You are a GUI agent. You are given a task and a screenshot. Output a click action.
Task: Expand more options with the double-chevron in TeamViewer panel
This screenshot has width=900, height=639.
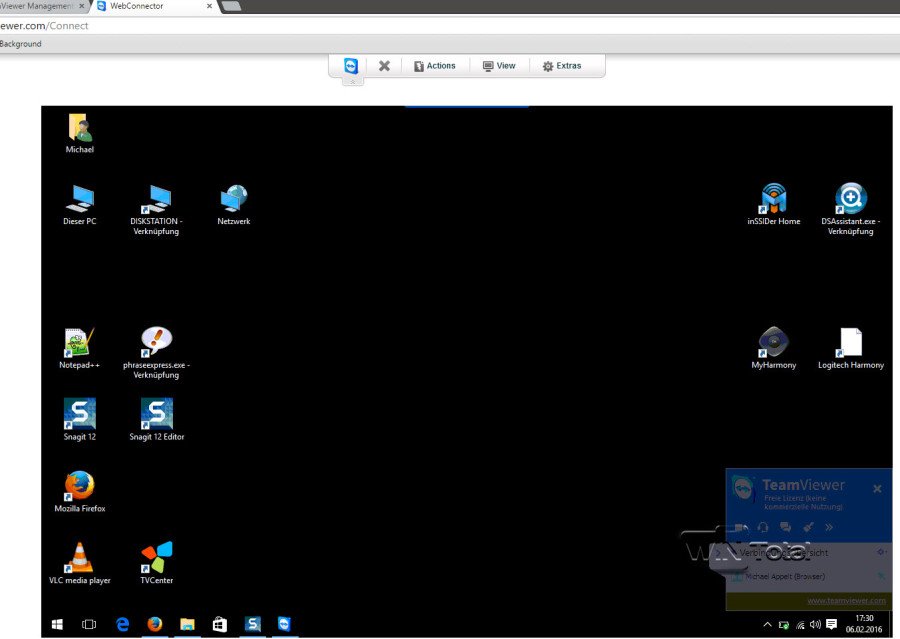coord(829,527)
